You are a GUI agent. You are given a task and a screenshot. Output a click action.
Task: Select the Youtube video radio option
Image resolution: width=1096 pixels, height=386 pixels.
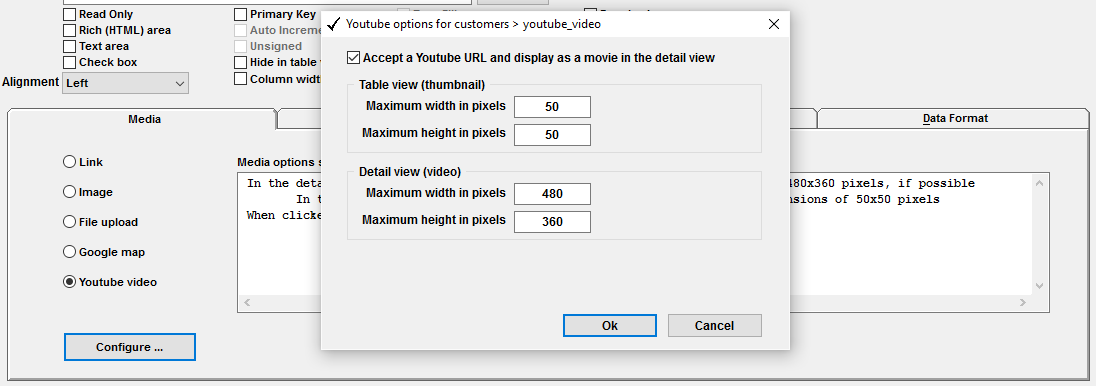click(69, 283)
